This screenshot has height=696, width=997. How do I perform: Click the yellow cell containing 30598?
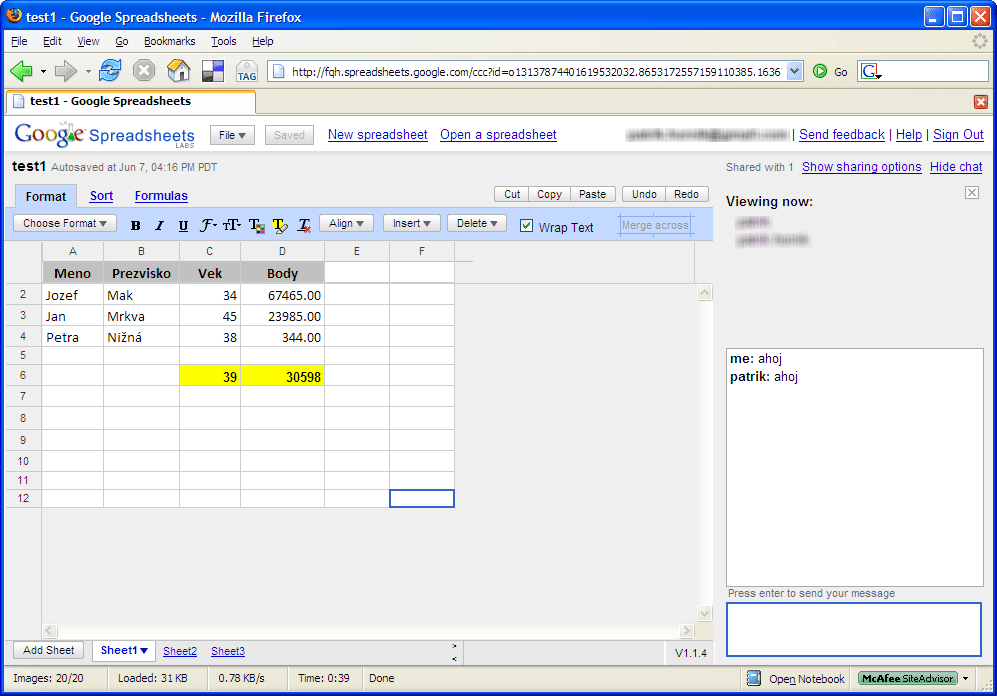click(x=282, y=376)
